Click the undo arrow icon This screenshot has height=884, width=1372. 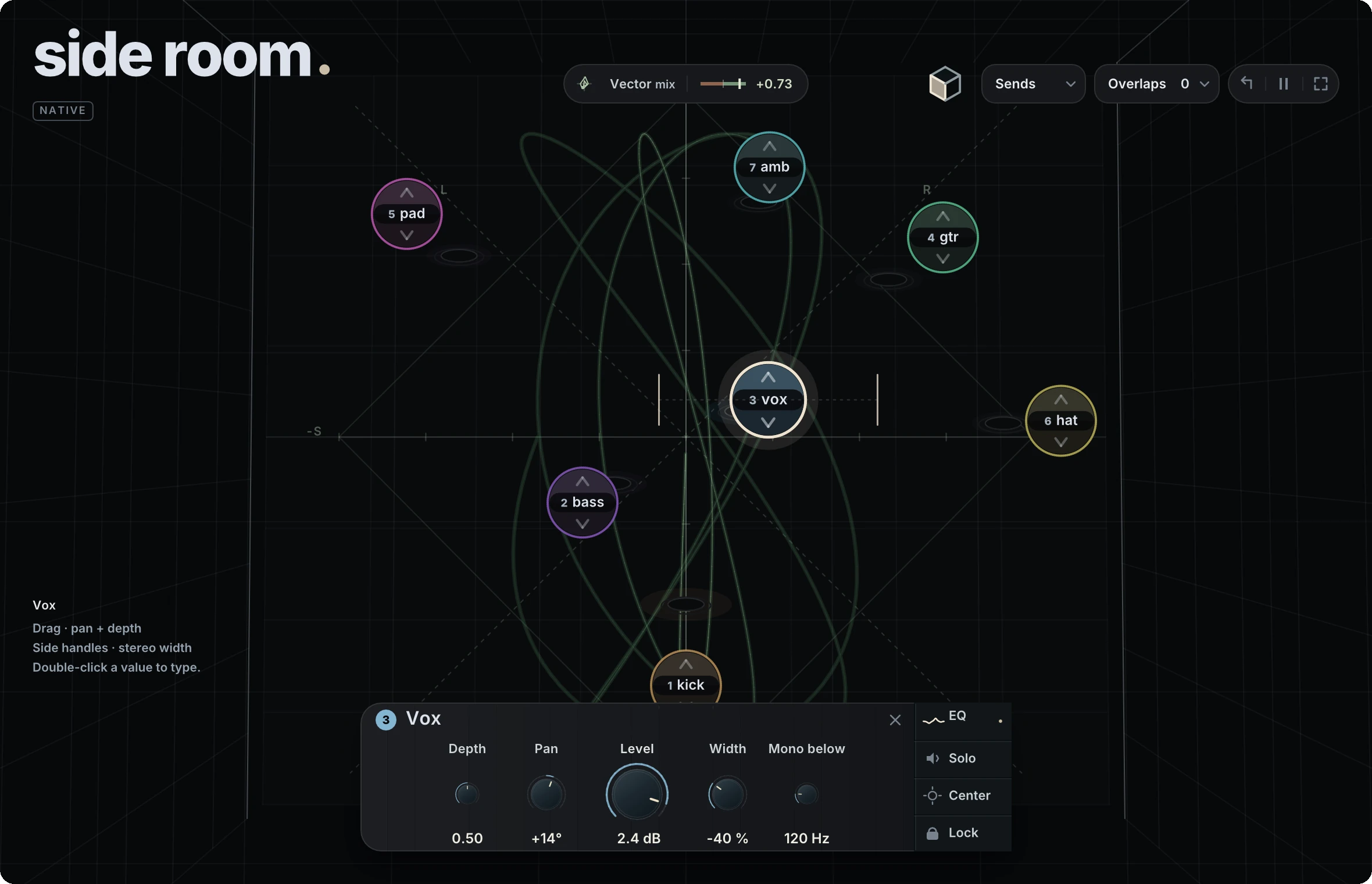[1246, 83]
